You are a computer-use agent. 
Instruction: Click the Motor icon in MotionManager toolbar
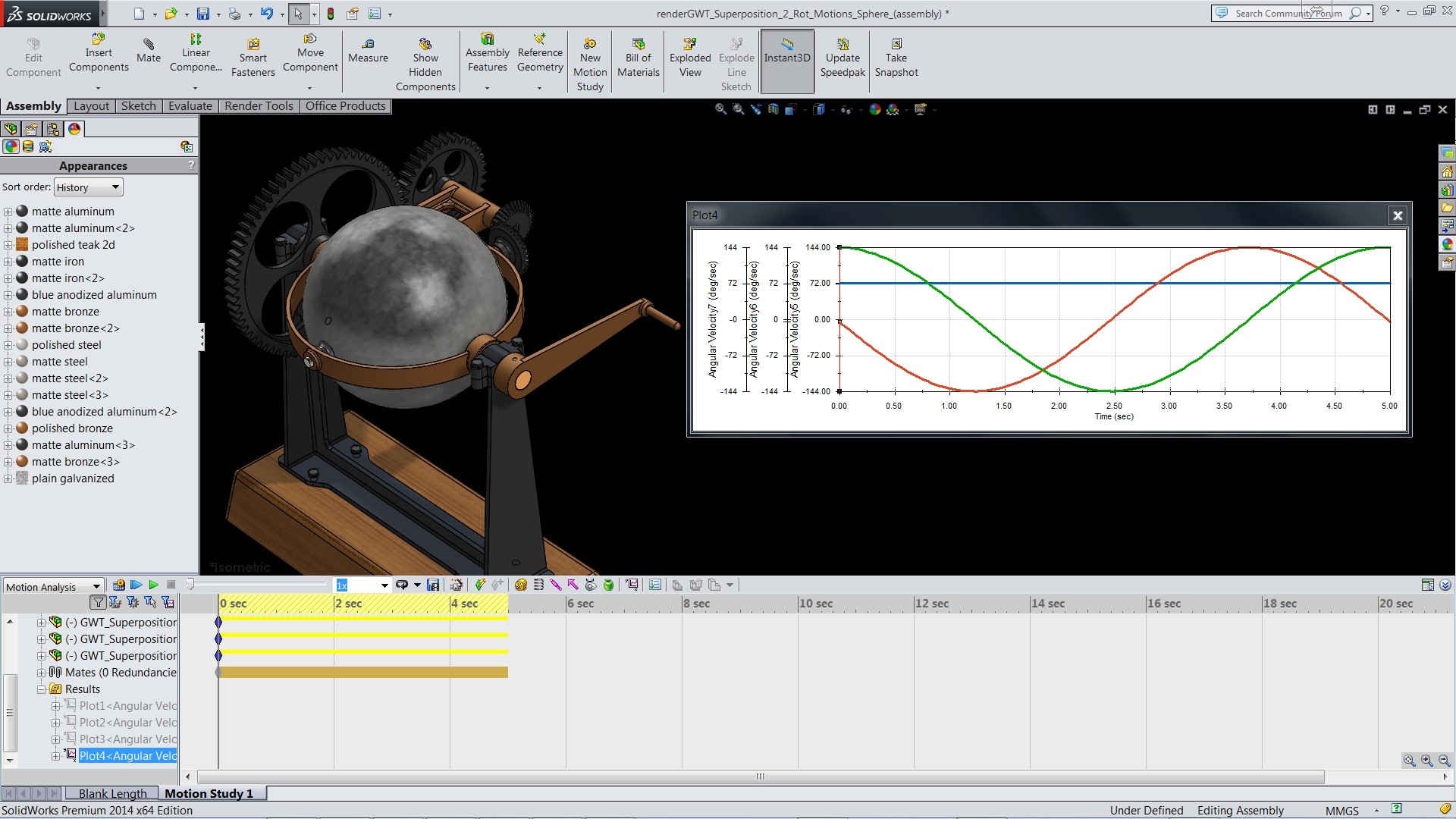tap(521, 585)
